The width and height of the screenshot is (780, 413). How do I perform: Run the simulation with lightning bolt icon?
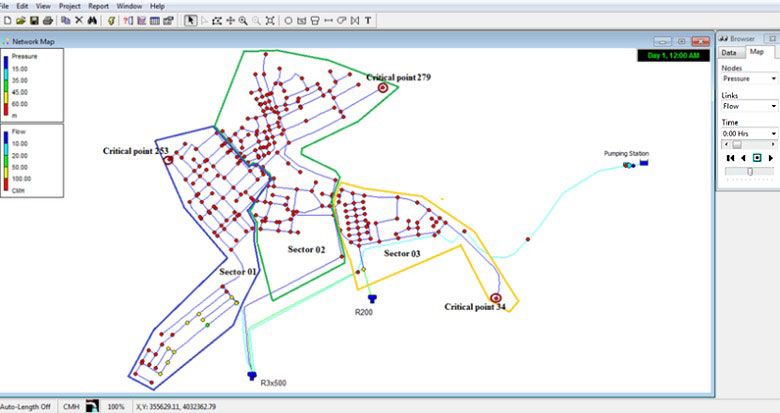pos(111,20)
